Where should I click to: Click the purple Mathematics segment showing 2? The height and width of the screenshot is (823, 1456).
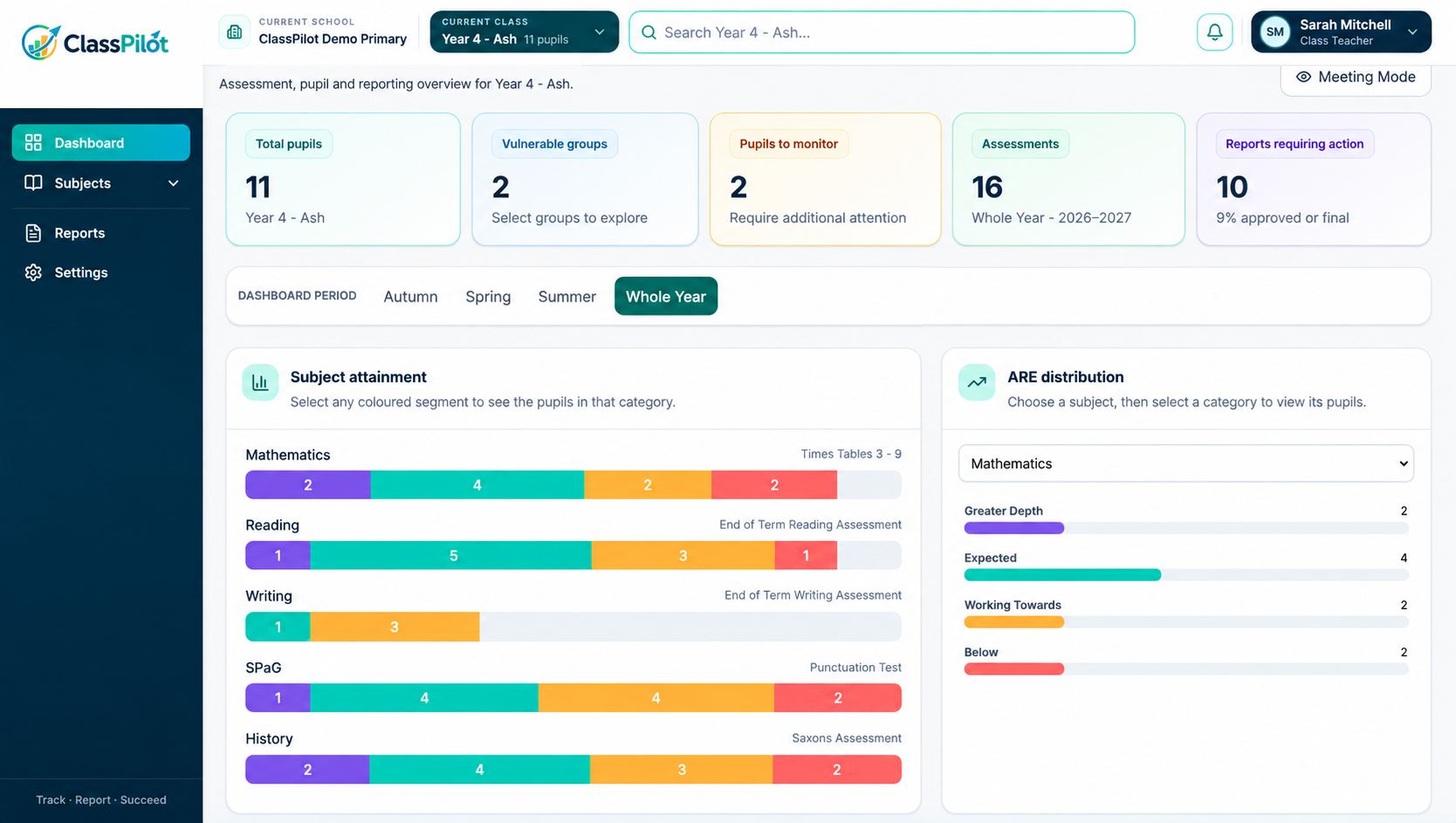click(x=308, y=485)
